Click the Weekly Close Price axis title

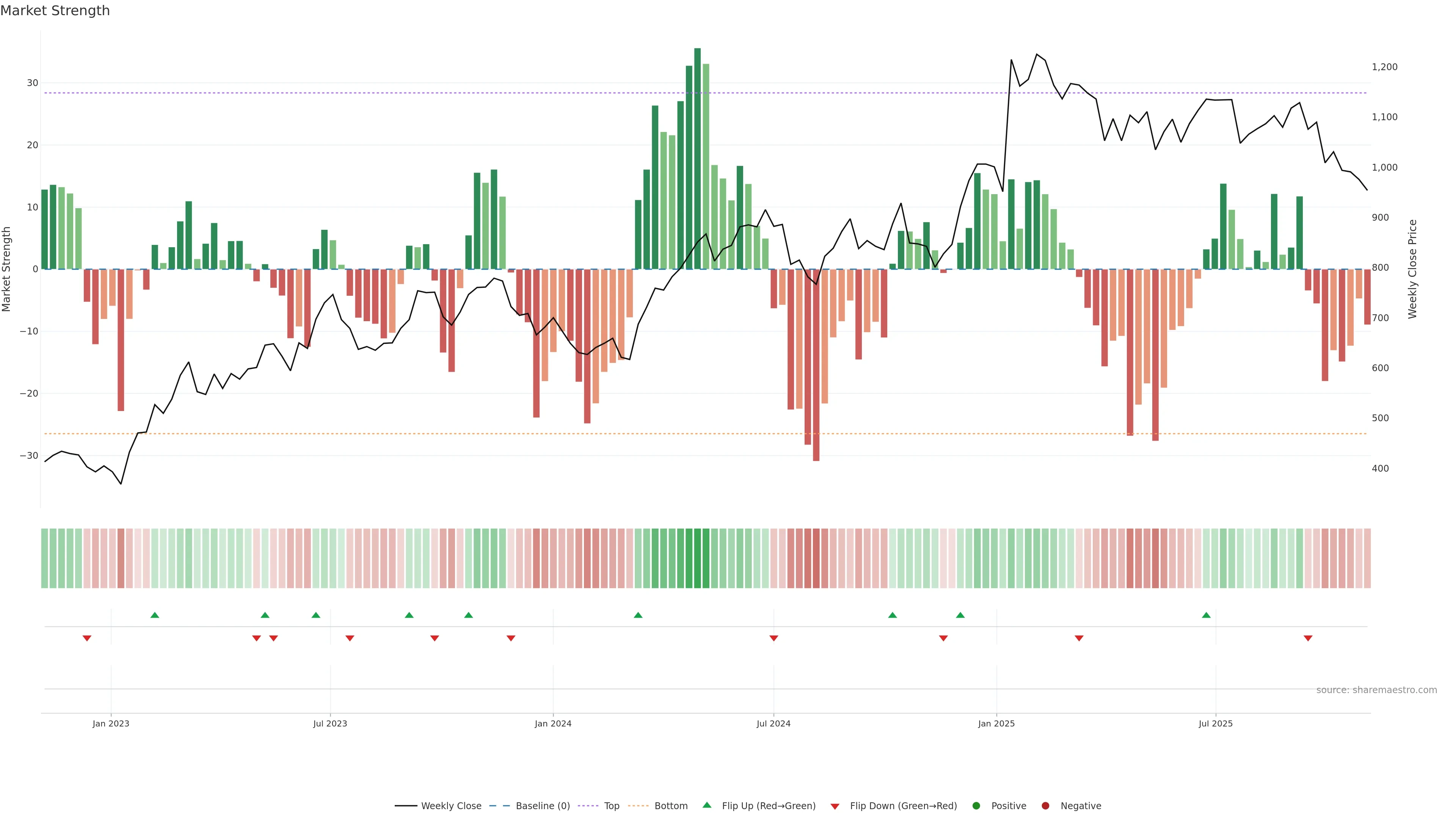[x=1412, y=269]
